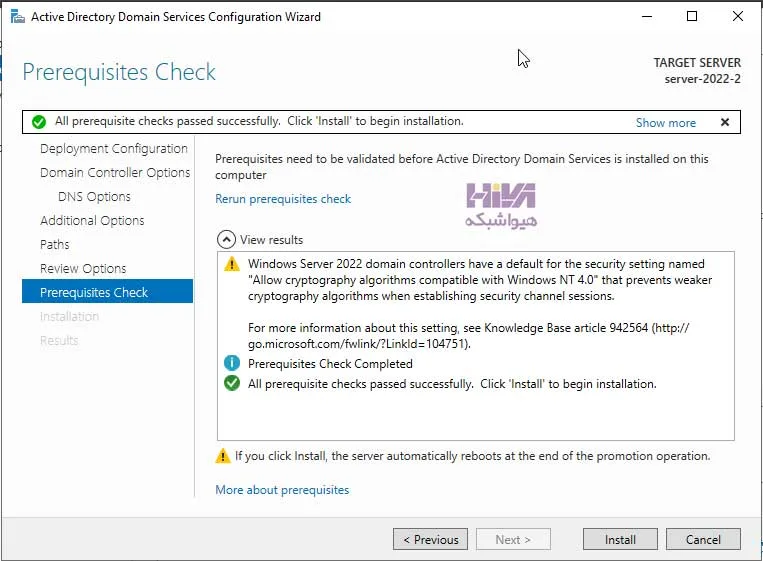Click the 'Prerequisites Check Completed' result line
The image size is (763, 561).
point(330,363)
